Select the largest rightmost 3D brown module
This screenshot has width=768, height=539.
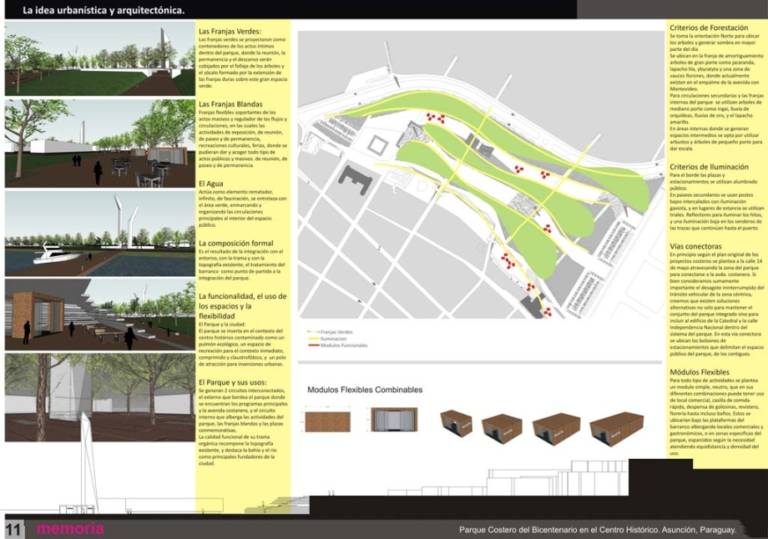(x=617, y=427)
